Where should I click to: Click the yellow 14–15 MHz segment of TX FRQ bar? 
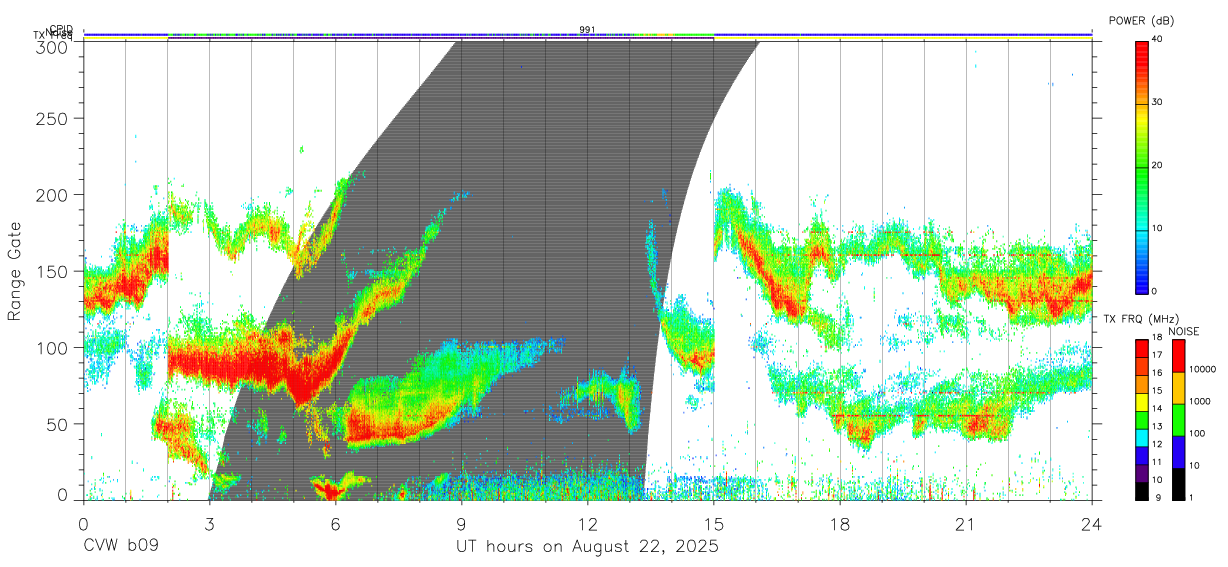pyautogui.click(x=1143, y=401)
